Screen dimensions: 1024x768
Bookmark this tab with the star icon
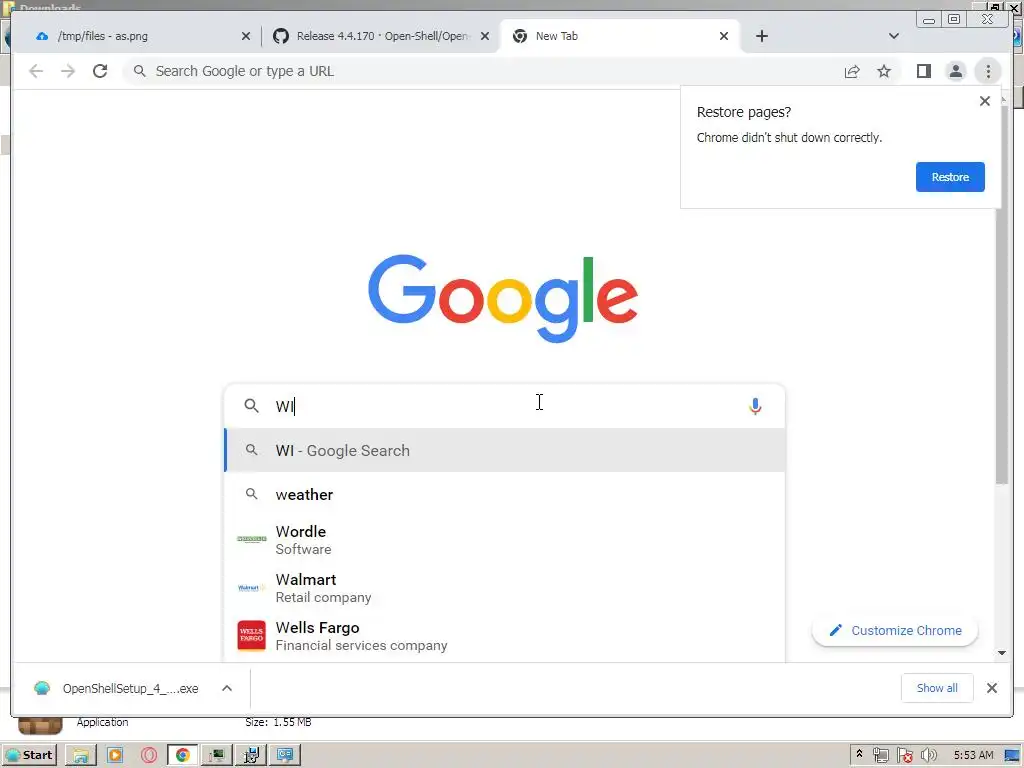coord(884,71)
